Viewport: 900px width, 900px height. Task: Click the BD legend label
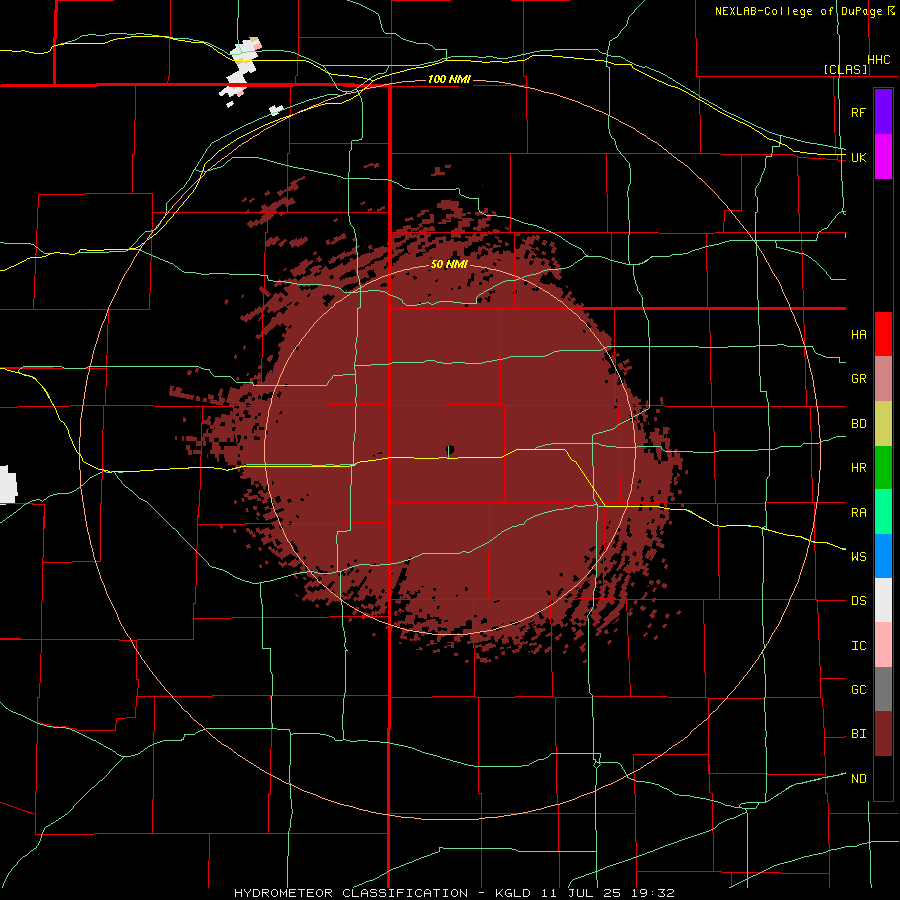[x=858, y=424]
